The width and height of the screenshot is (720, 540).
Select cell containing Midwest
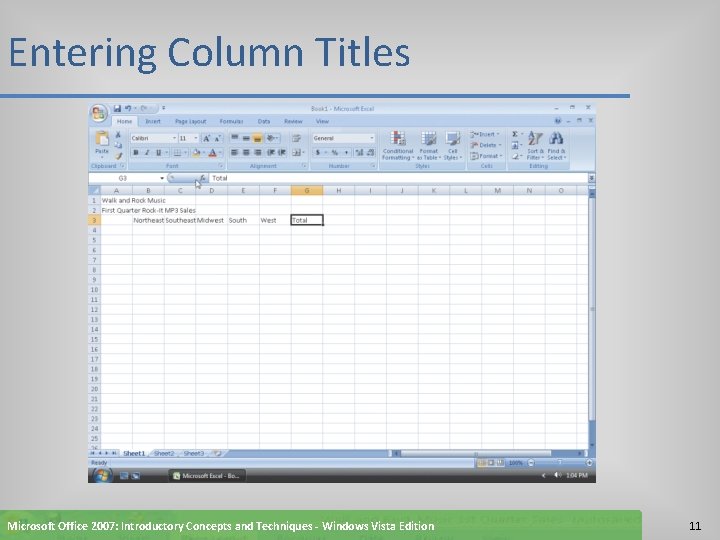click(211, 220)
